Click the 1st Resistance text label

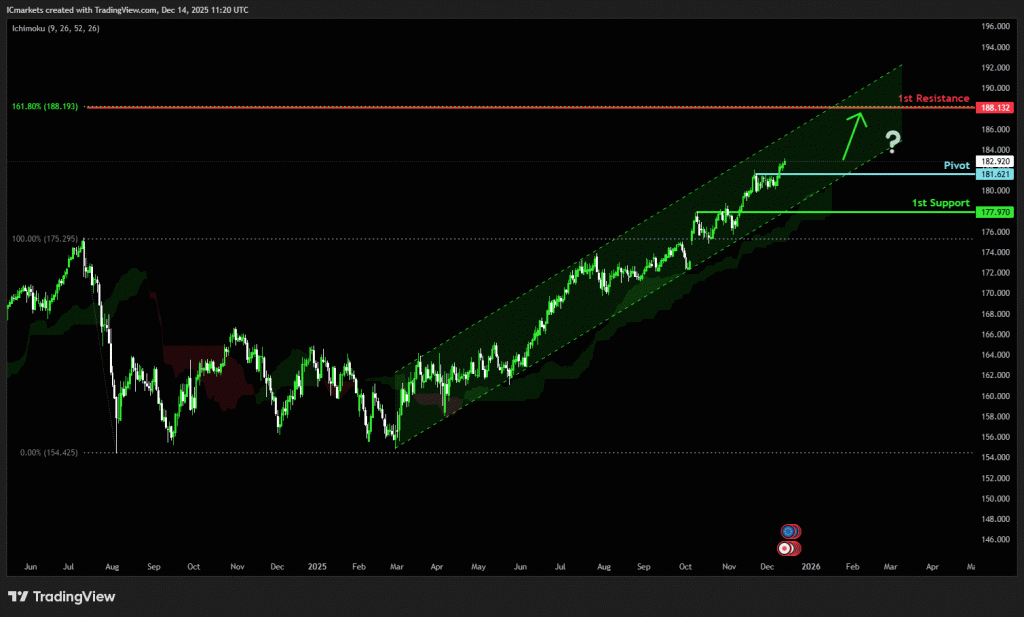pos(933,98)
